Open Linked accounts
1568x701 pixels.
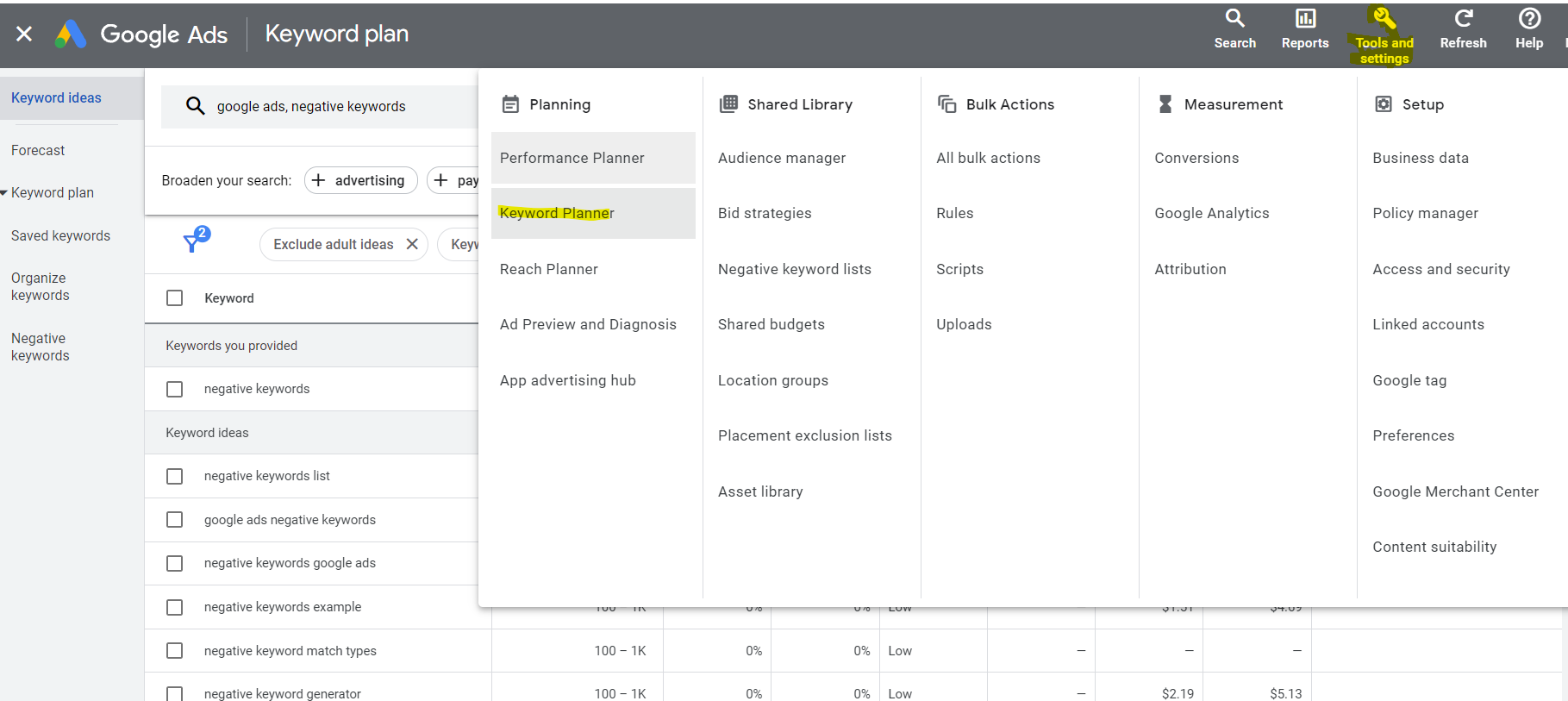(x=1428, y=324)
